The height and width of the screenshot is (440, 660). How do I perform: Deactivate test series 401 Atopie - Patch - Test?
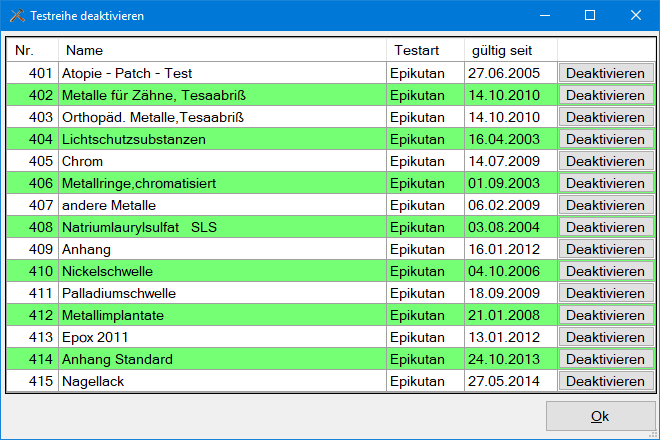(605, 73)
